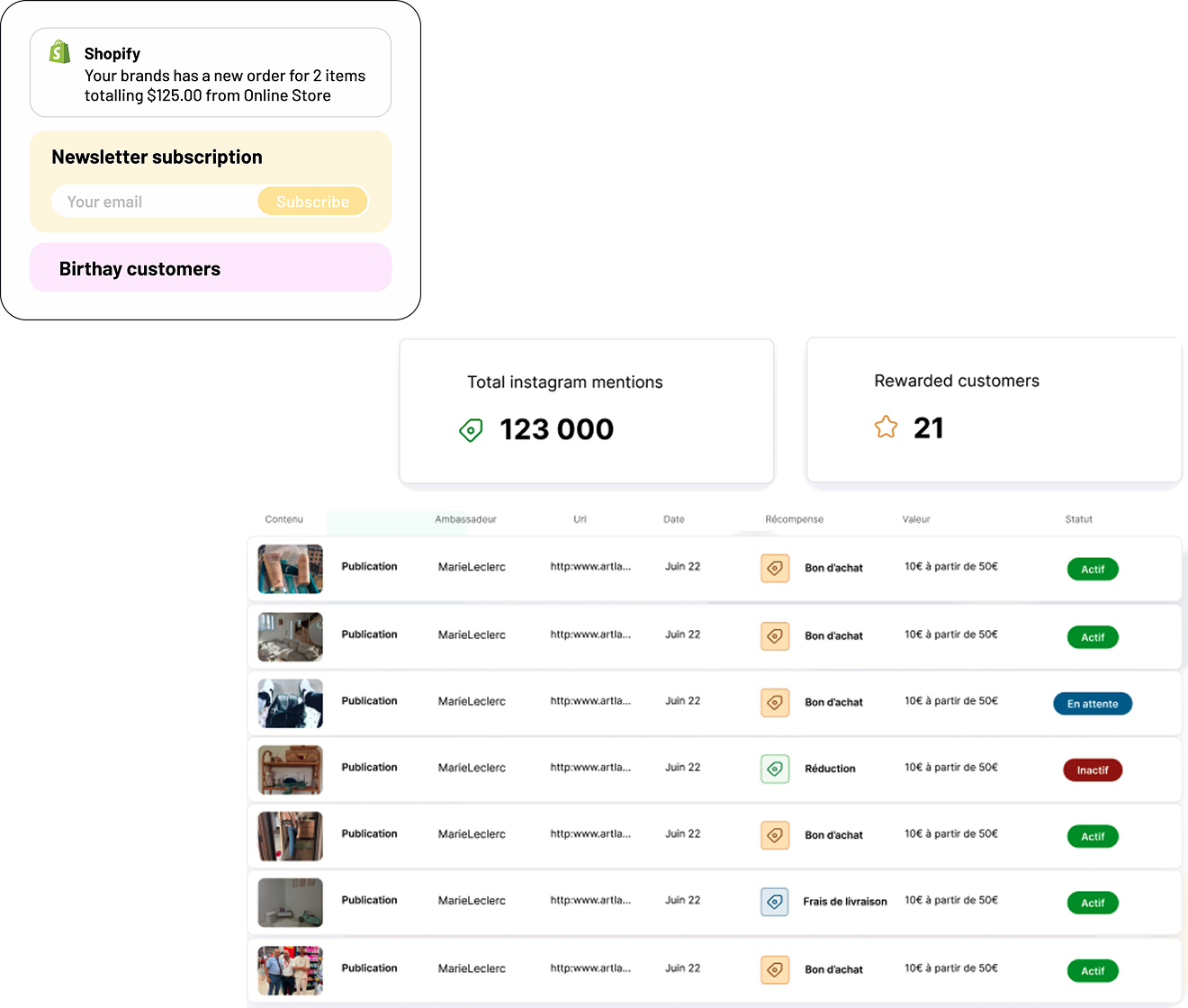This screenshot has width=1188, height=1008.
Task: Open the first publication thumbnail image
Action: point(290,569)
